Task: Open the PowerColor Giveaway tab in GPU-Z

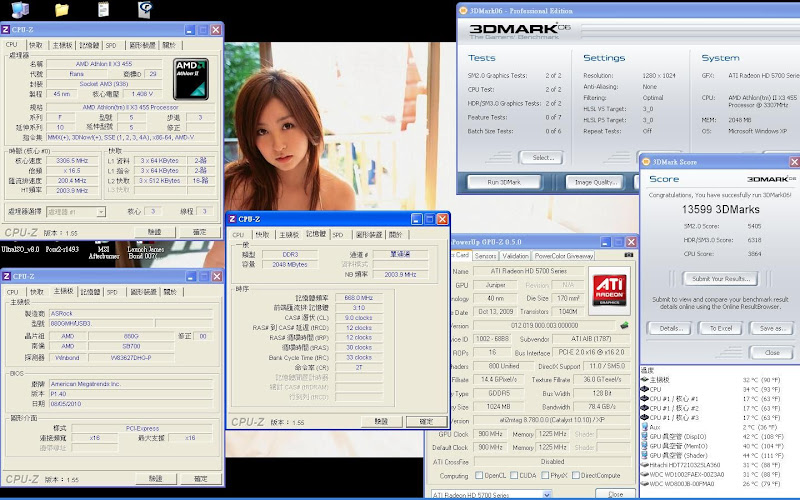Action: 564,256
